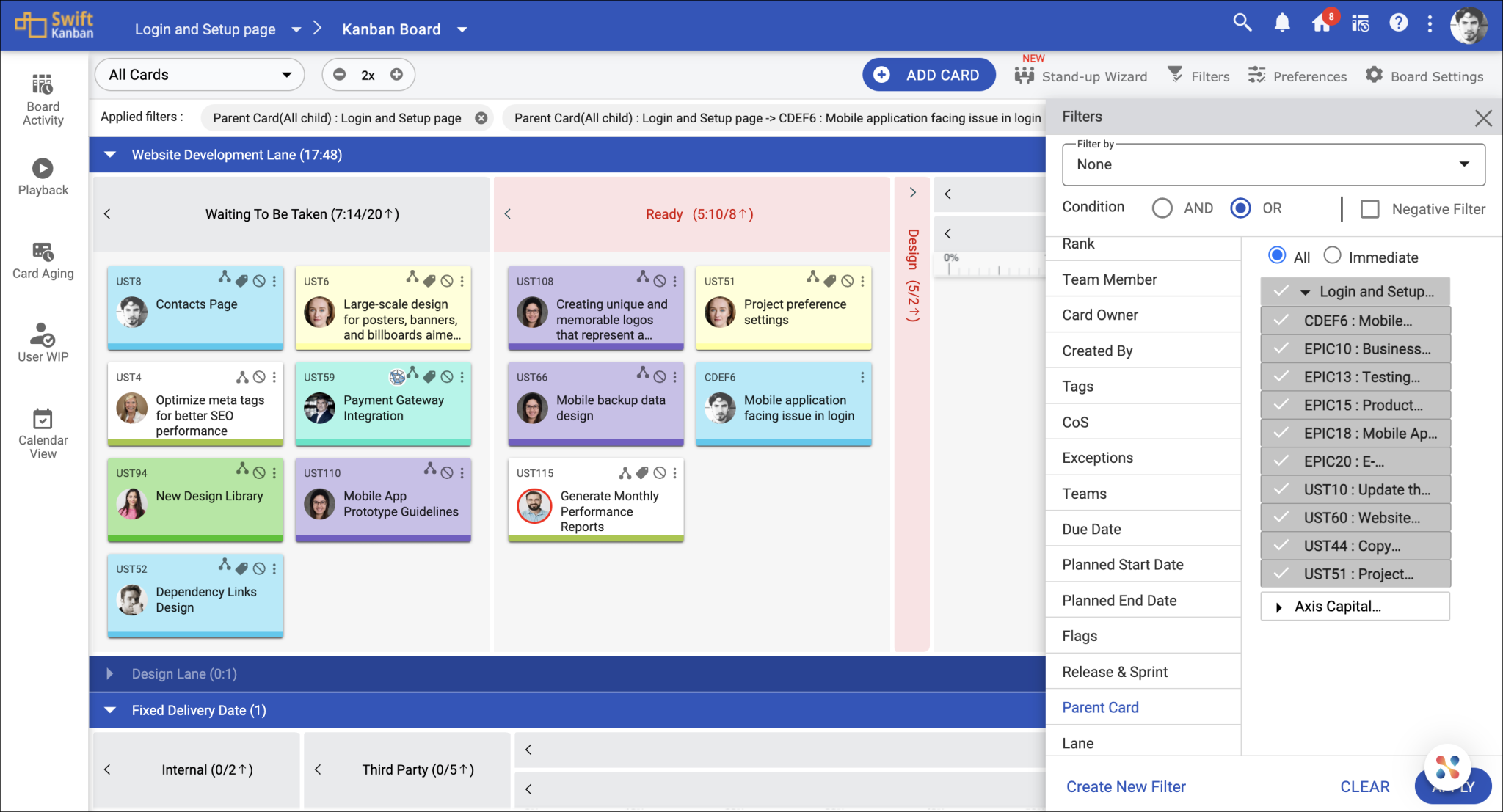The height and width of the screenshot is (812, 1503).
Task: Check the Negative Filter checkbox
Action: [x=1369, y=209]
